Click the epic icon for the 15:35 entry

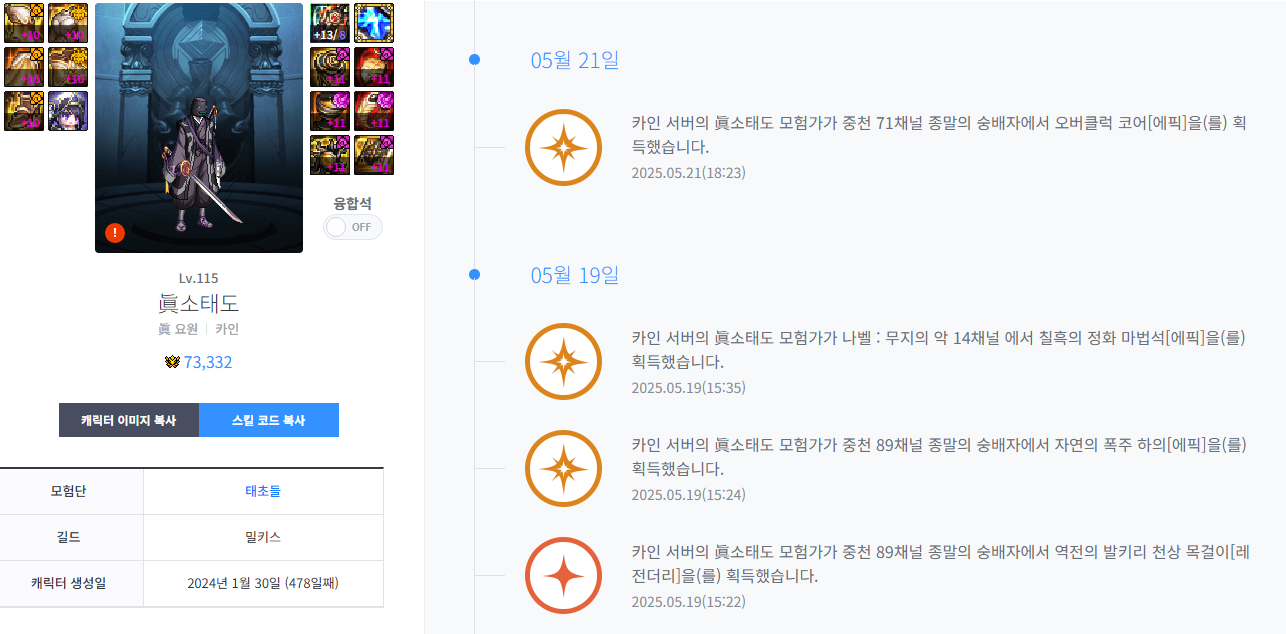563,362
